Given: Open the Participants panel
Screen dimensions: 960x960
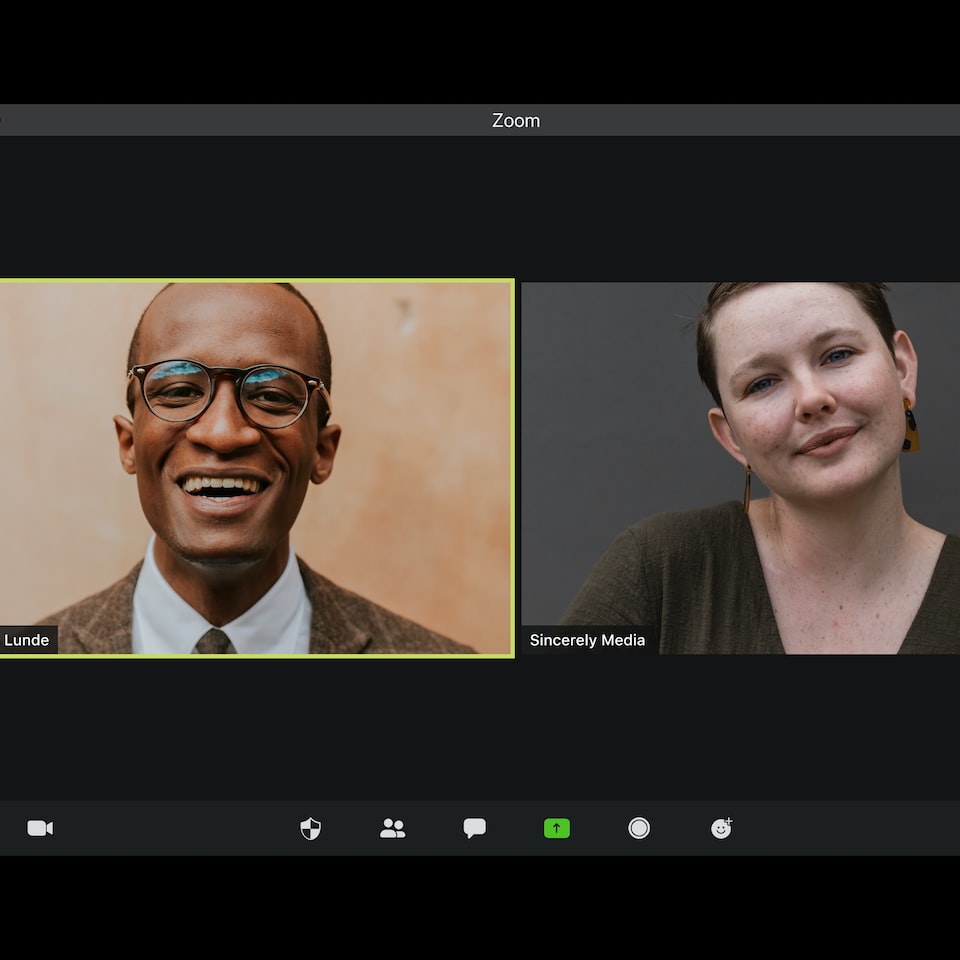Looking at the screenshot, I should pyautogui.click(x=393, y=828).
